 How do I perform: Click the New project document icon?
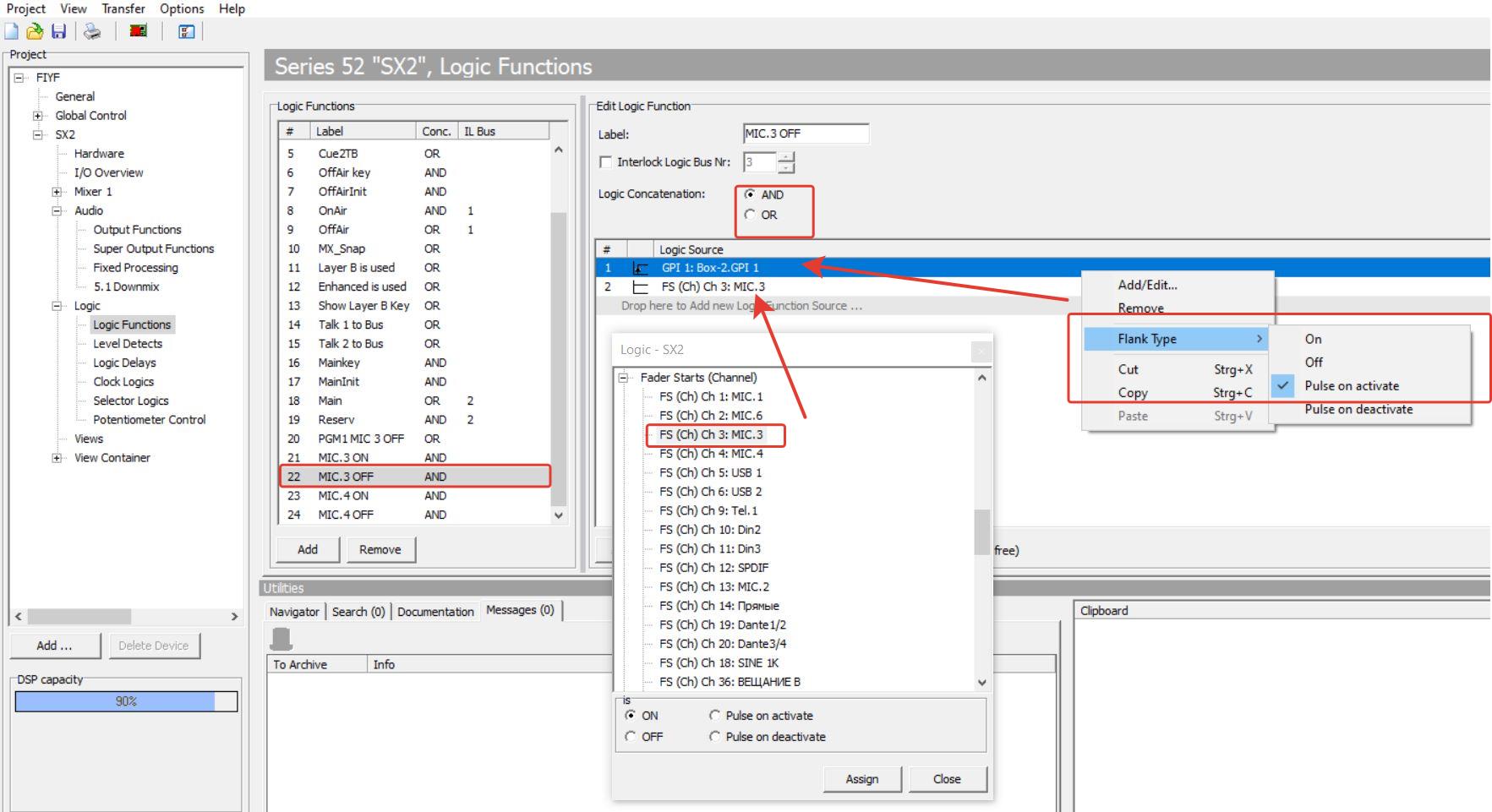pos(12,31)
